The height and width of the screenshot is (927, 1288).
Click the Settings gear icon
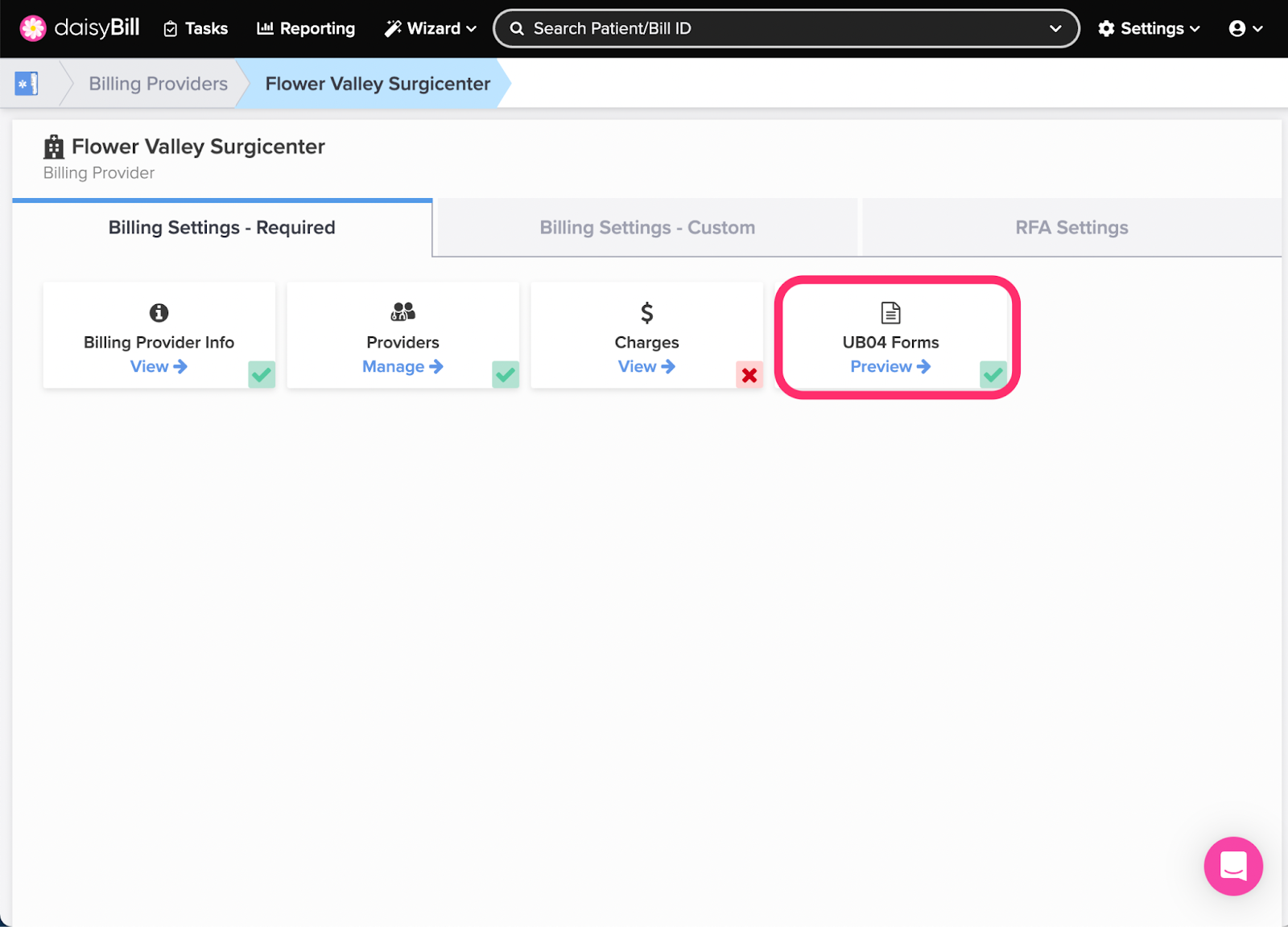click(x=1107, y=28)
